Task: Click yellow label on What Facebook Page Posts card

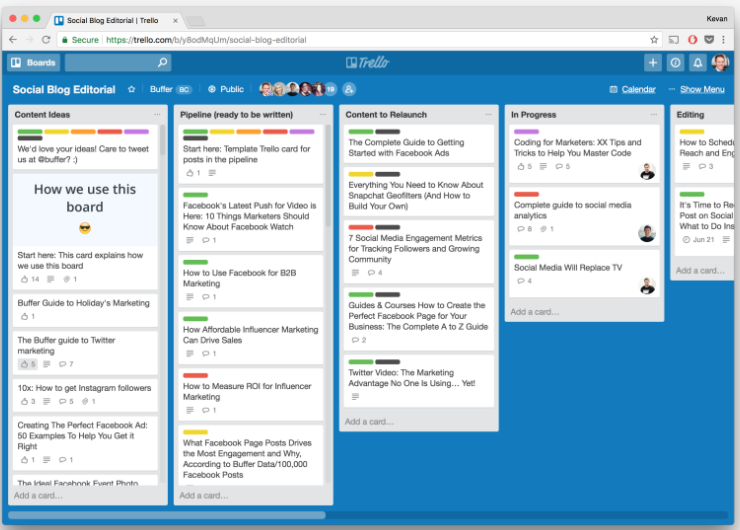Action: click(195, 432)
